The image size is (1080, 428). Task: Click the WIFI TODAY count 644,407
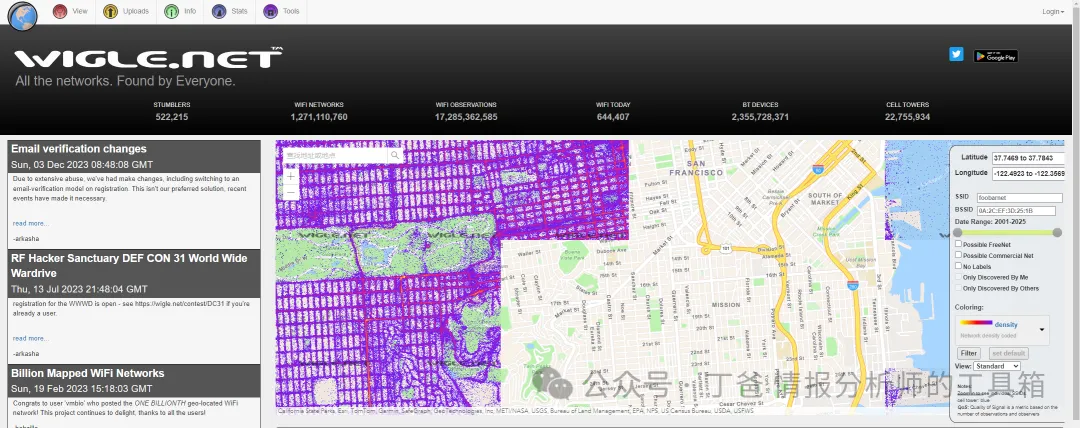coord(613,117)
